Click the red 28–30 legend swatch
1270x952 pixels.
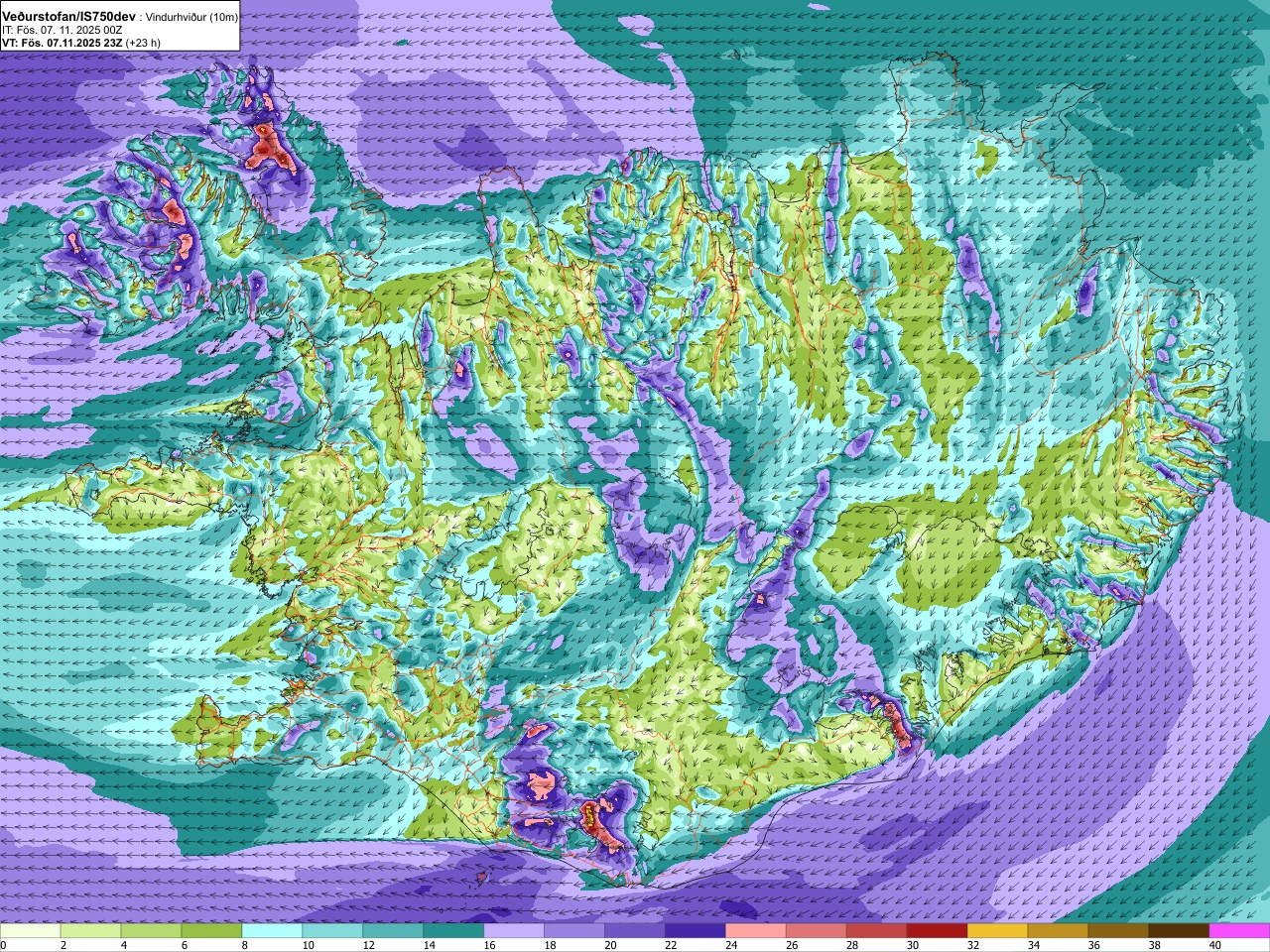pyautogui.click(x=877, y=932)
